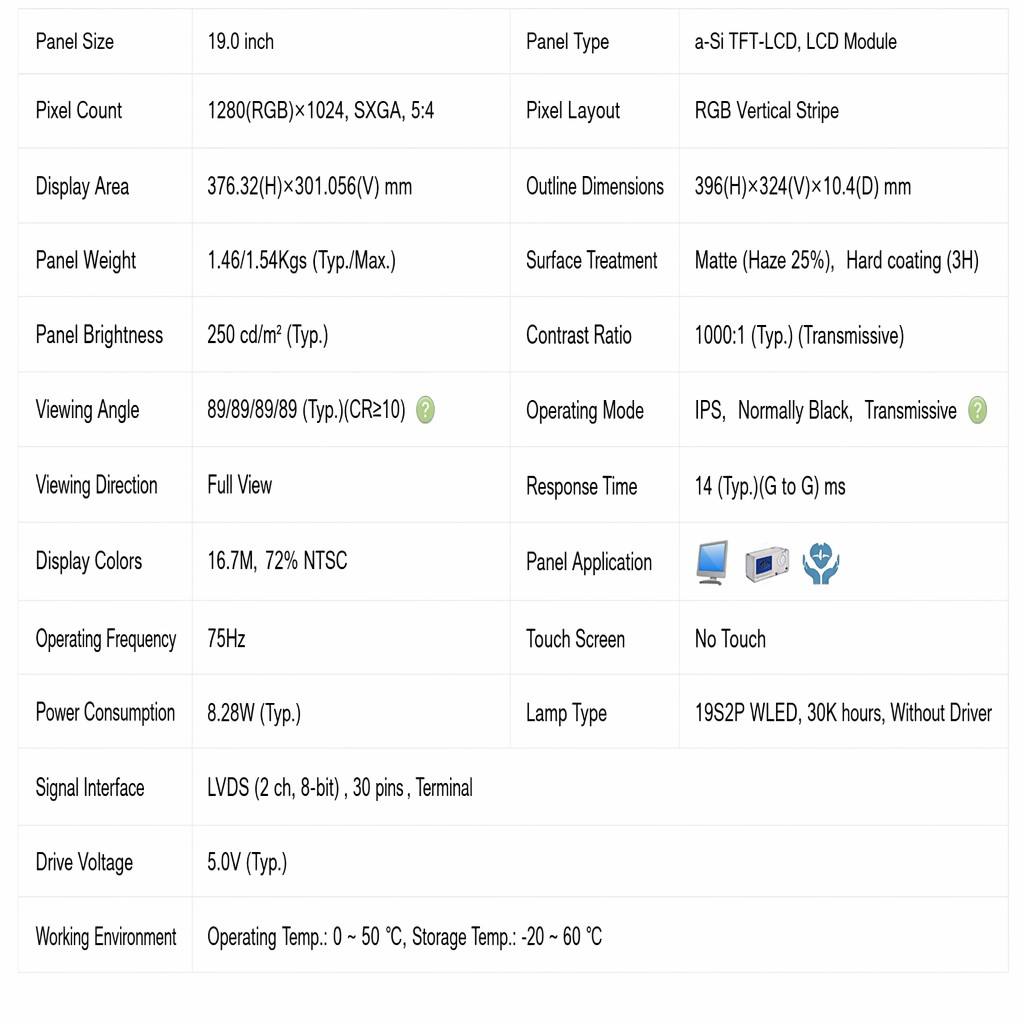Click the Operating Temp working environment text
The image size is (1024, 1024).
(x=404, y=936)
